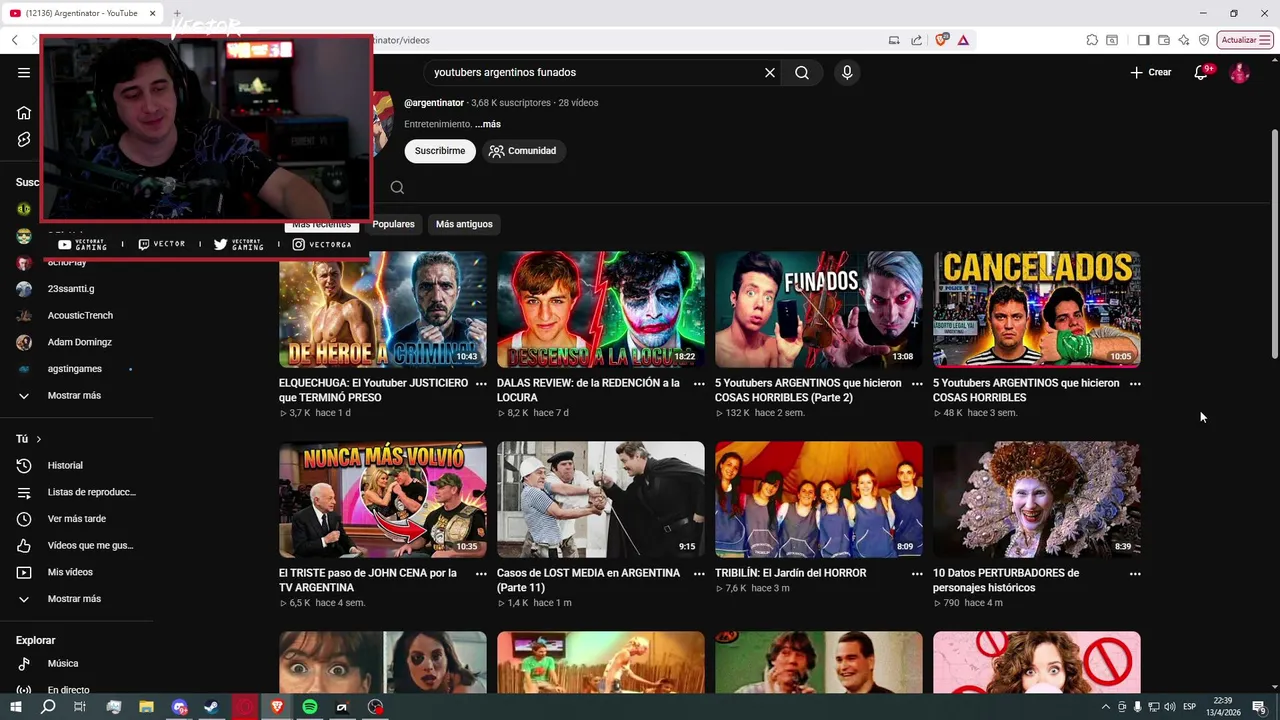
Task: Go to YouTube Home icon in sidebar
Action: (x=24, y=113)
